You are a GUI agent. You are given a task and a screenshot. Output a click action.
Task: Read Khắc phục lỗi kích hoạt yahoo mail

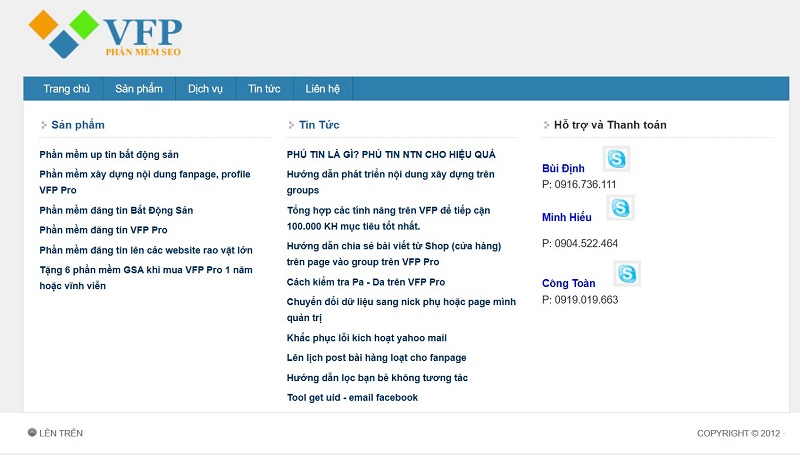(x=366, y=338)
